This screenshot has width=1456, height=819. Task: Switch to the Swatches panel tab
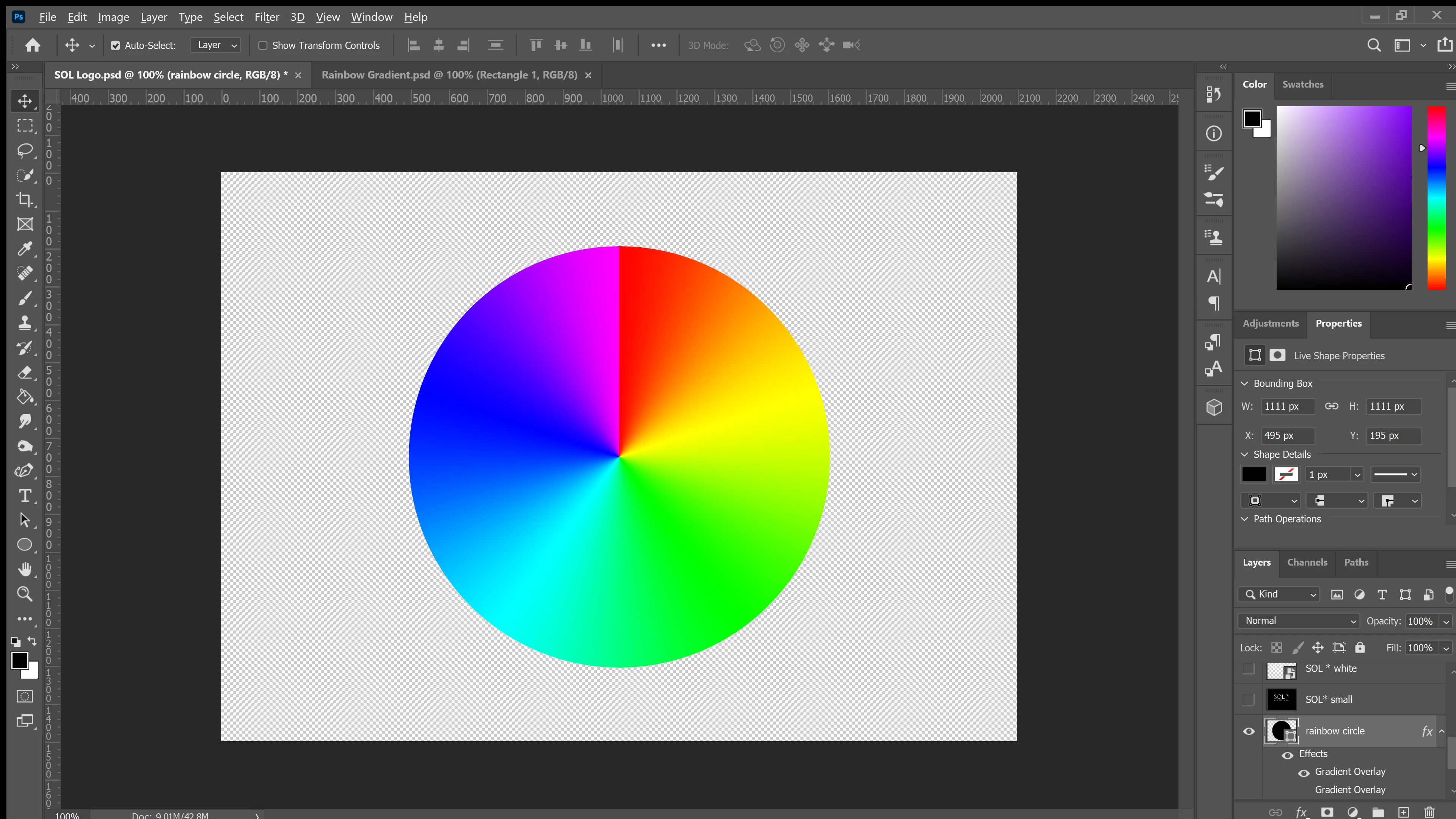1302,84
